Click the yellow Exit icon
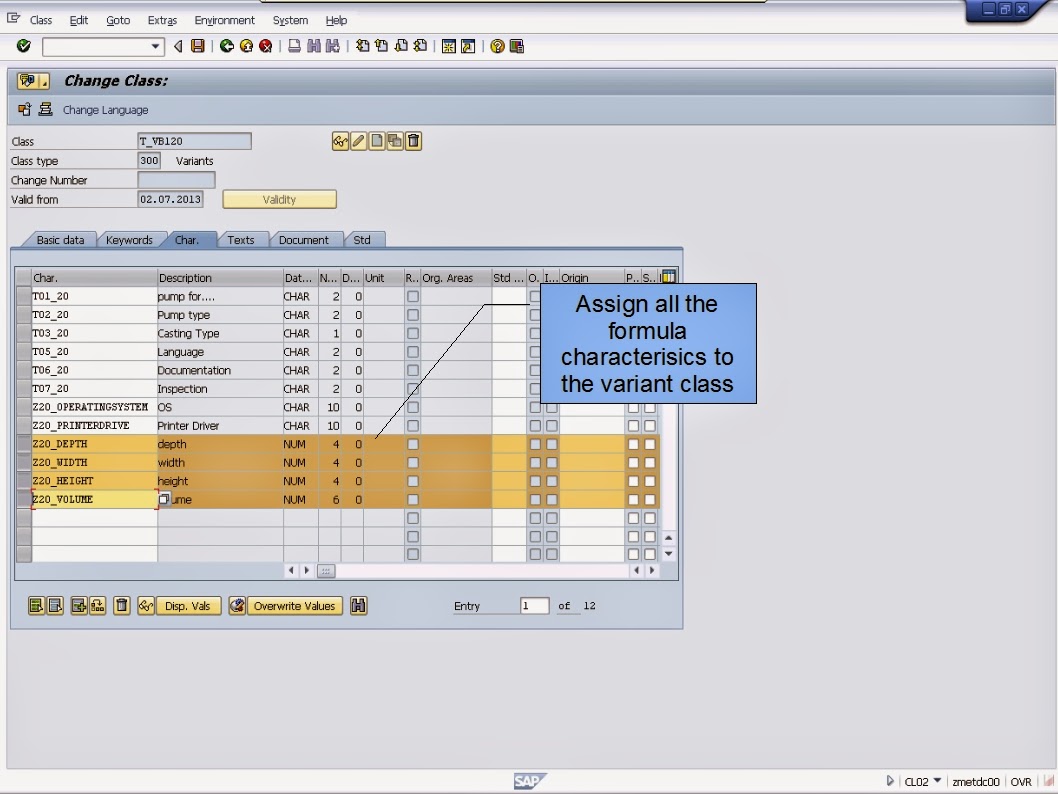This screenshot has height=794, width=1058. 246,46
